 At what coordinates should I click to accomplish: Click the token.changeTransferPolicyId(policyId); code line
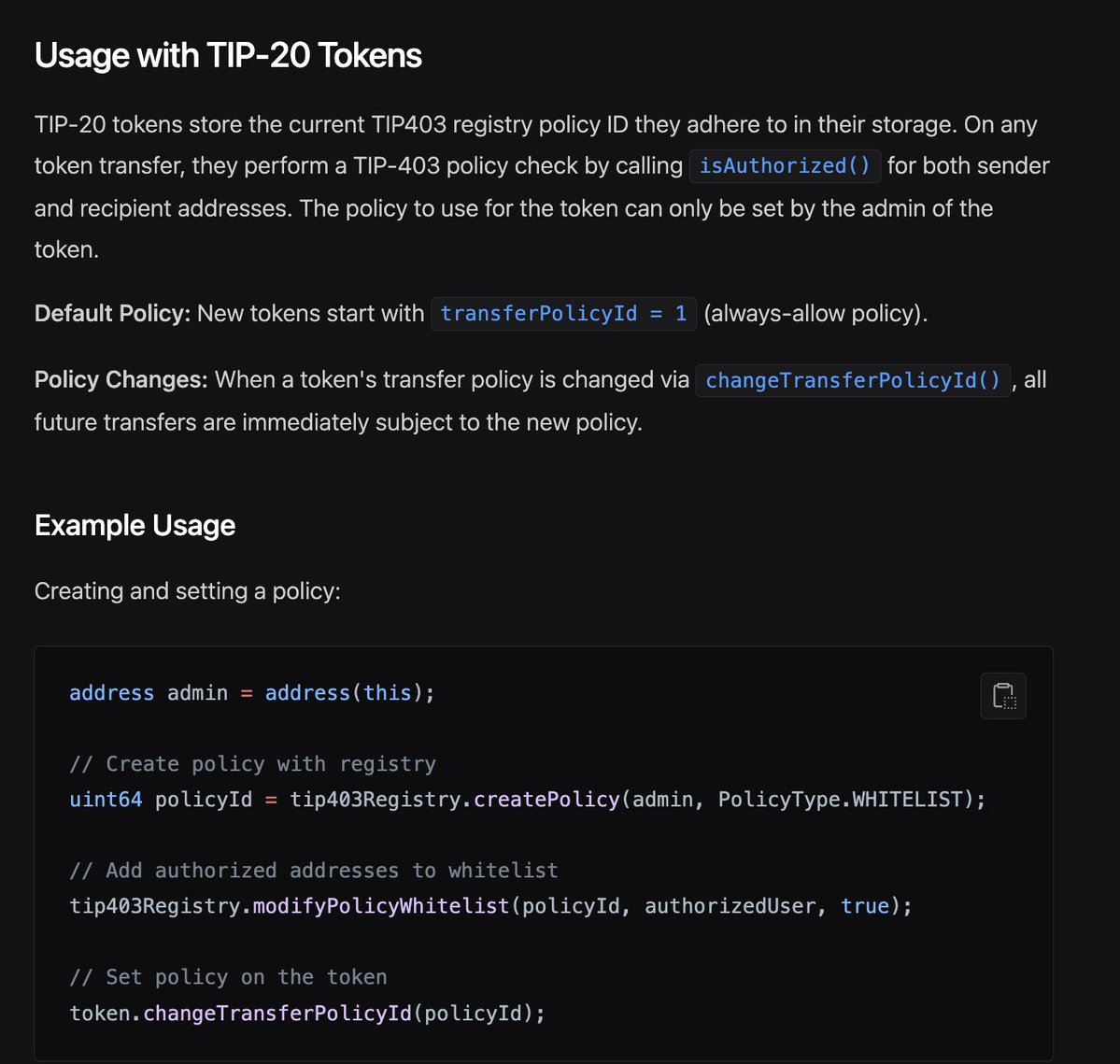[x=307, y=1014]
